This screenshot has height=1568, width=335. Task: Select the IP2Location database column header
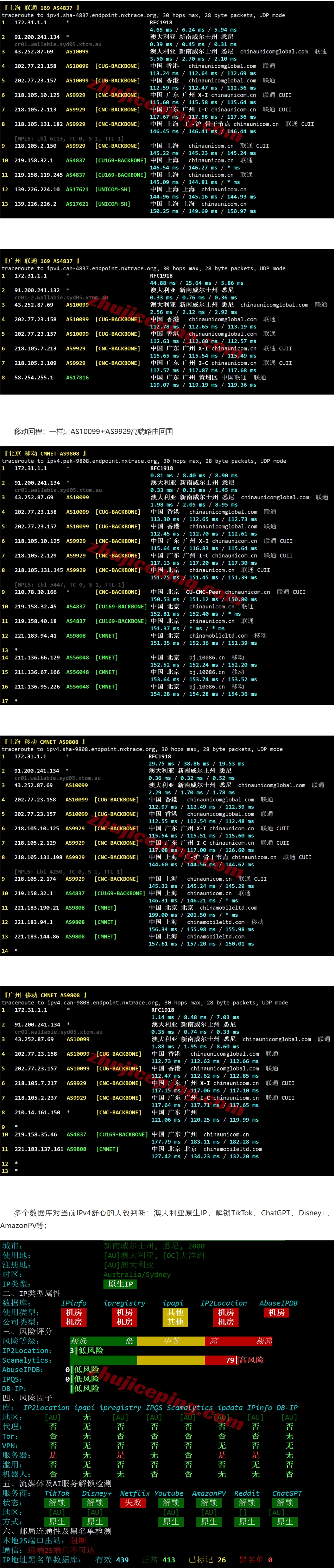pos(224,1303)
